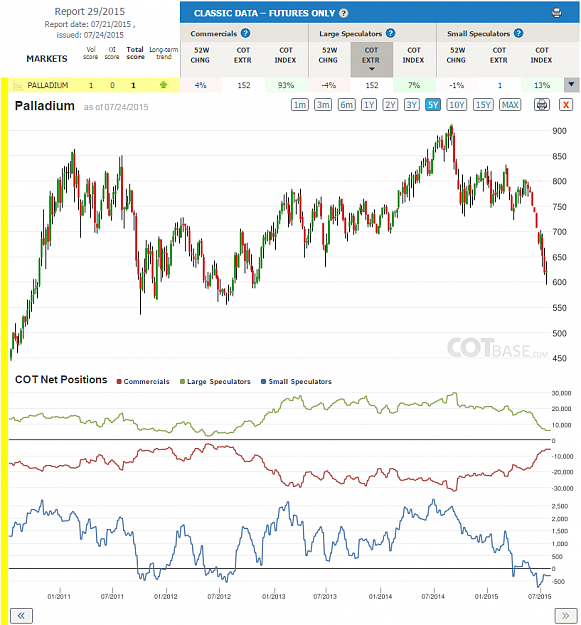Image resolution: width=581 pixels, height=625 pixels.
Task: Sort by Large Speculators COT EXTR
Action: pos(371,59)
